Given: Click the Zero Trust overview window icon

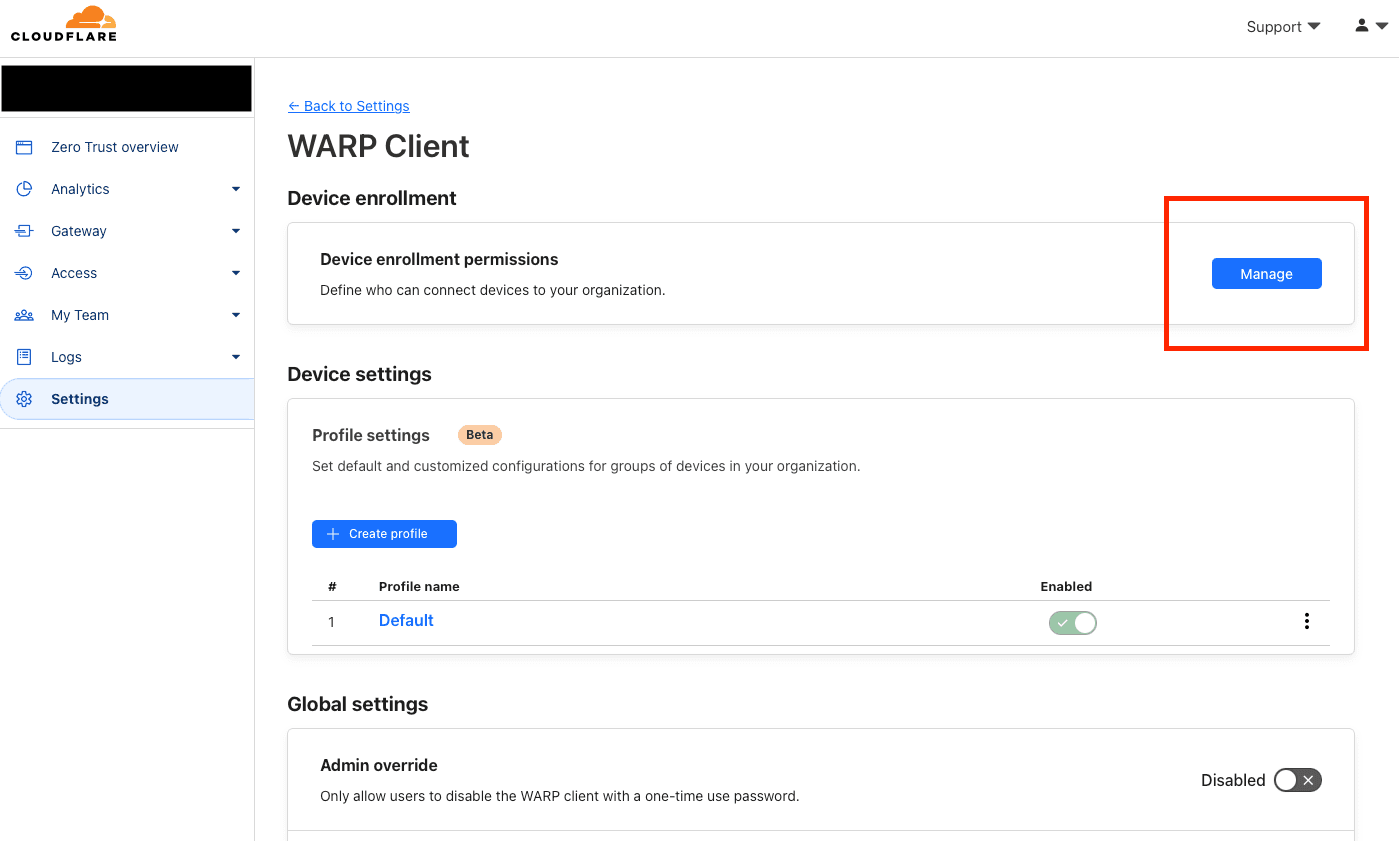Looking at the screenshot, I should click(x=24, y=147).
